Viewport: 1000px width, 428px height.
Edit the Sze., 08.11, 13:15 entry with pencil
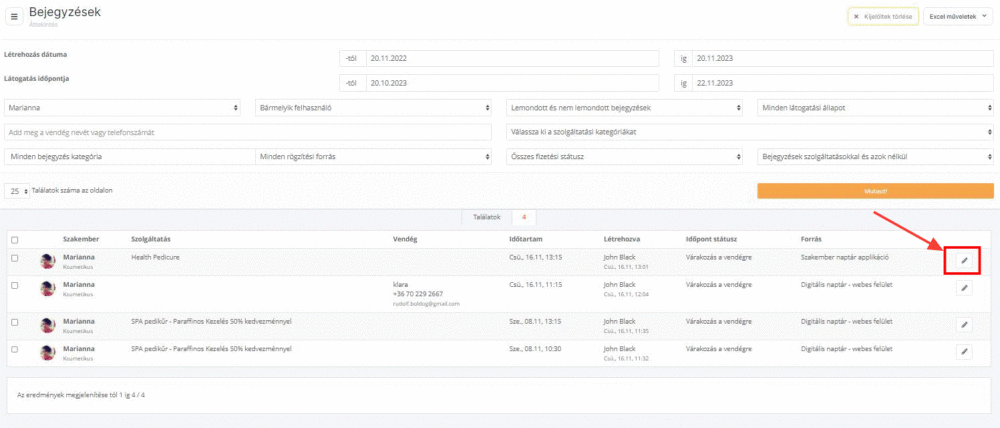[964, 325]
